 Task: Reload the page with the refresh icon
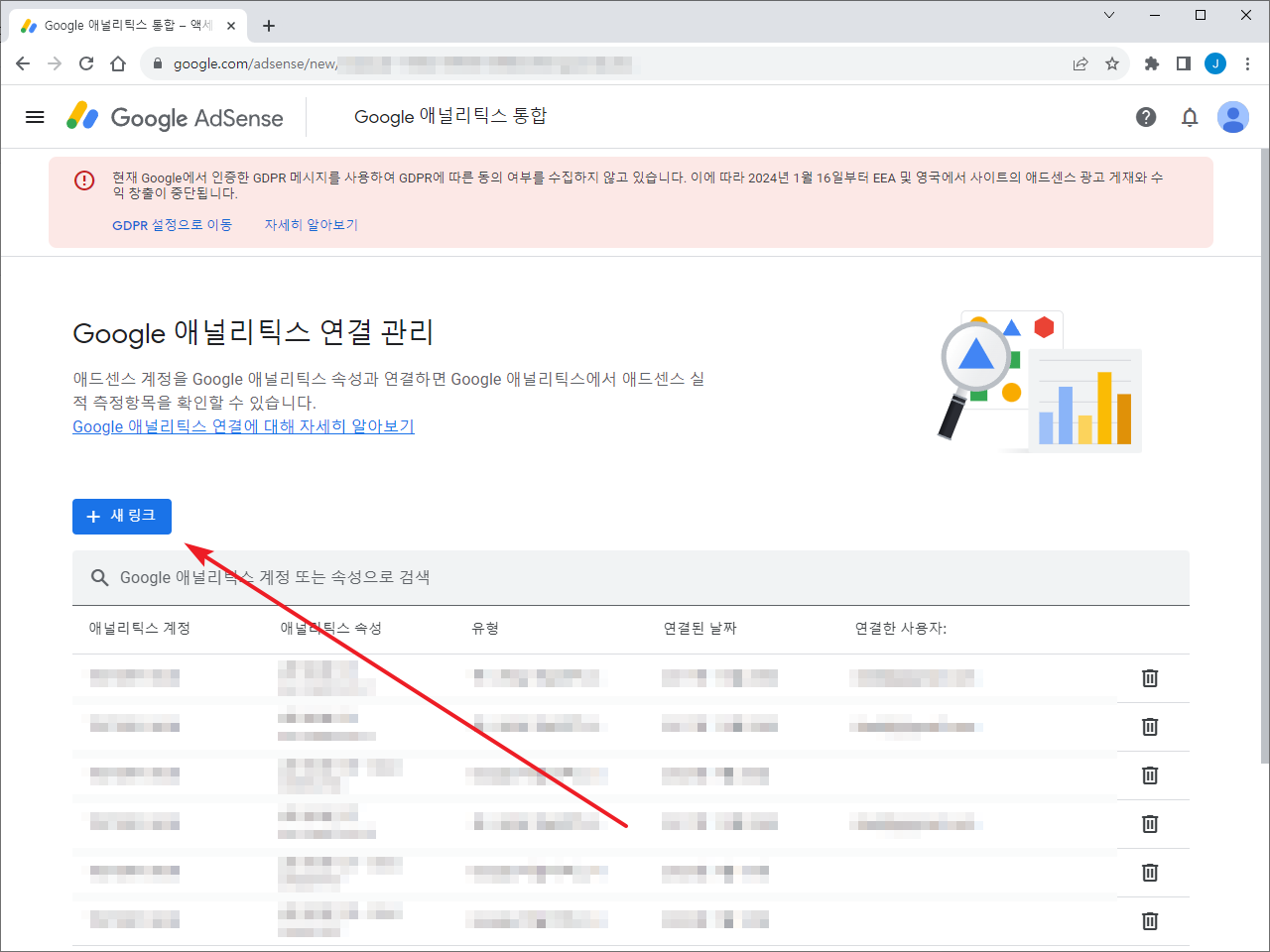tap(86, 63)
